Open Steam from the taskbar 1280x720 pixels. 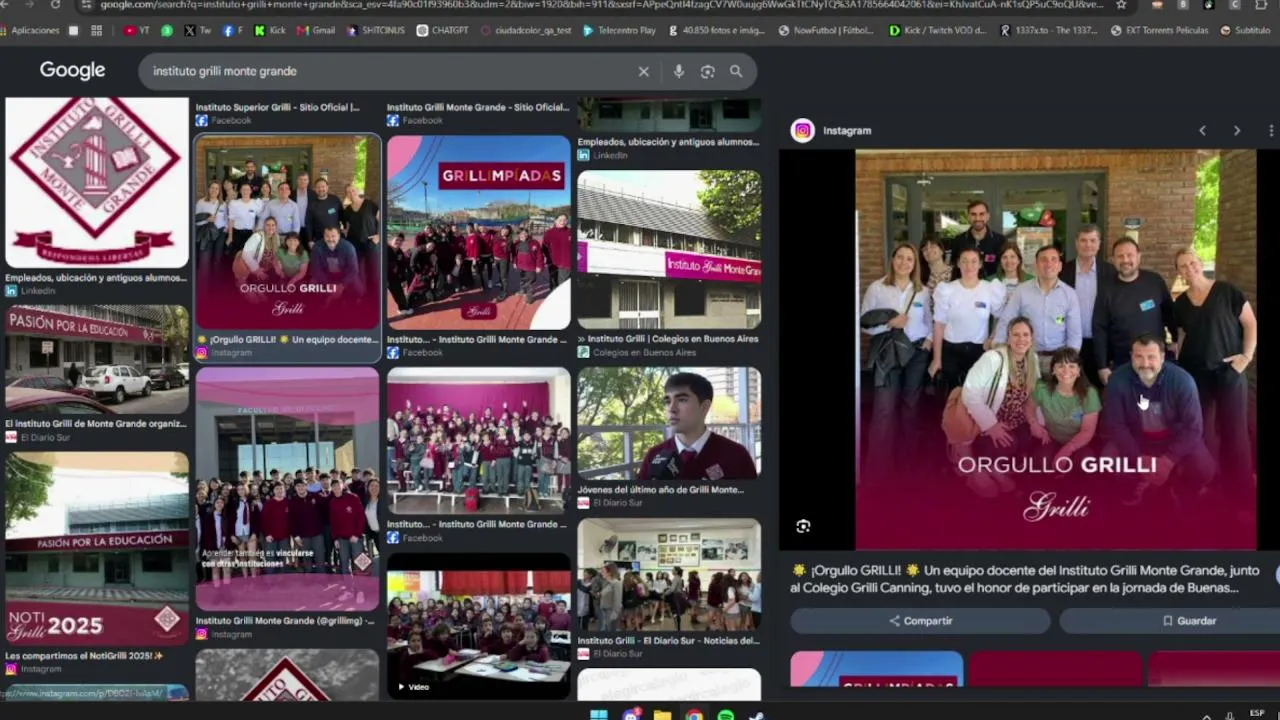pyautogui.click(x=757, y=714)
